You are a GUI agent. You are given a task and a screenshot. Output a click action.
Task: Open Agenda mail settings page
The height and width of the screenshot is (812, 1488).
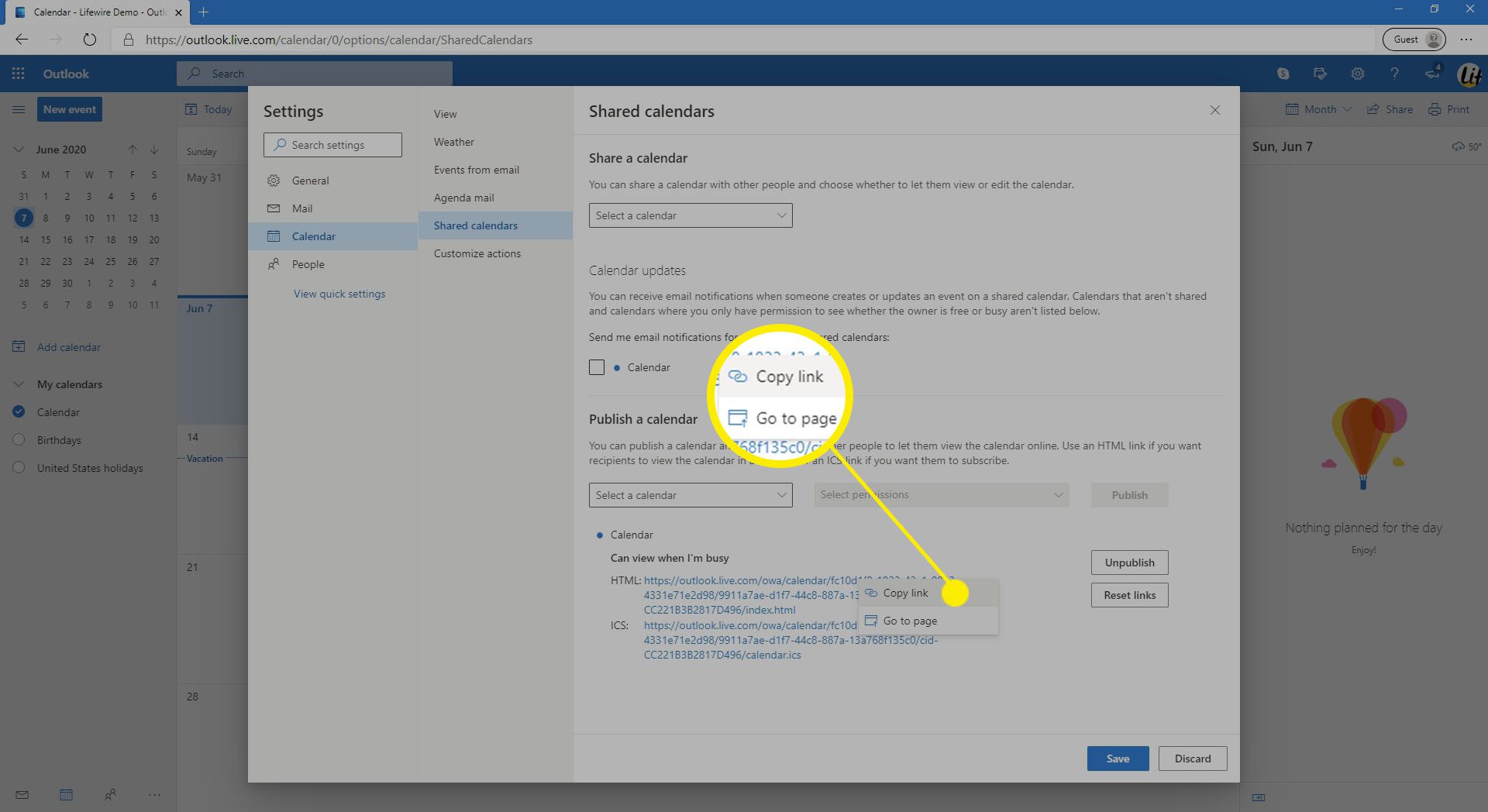[496, 198]
